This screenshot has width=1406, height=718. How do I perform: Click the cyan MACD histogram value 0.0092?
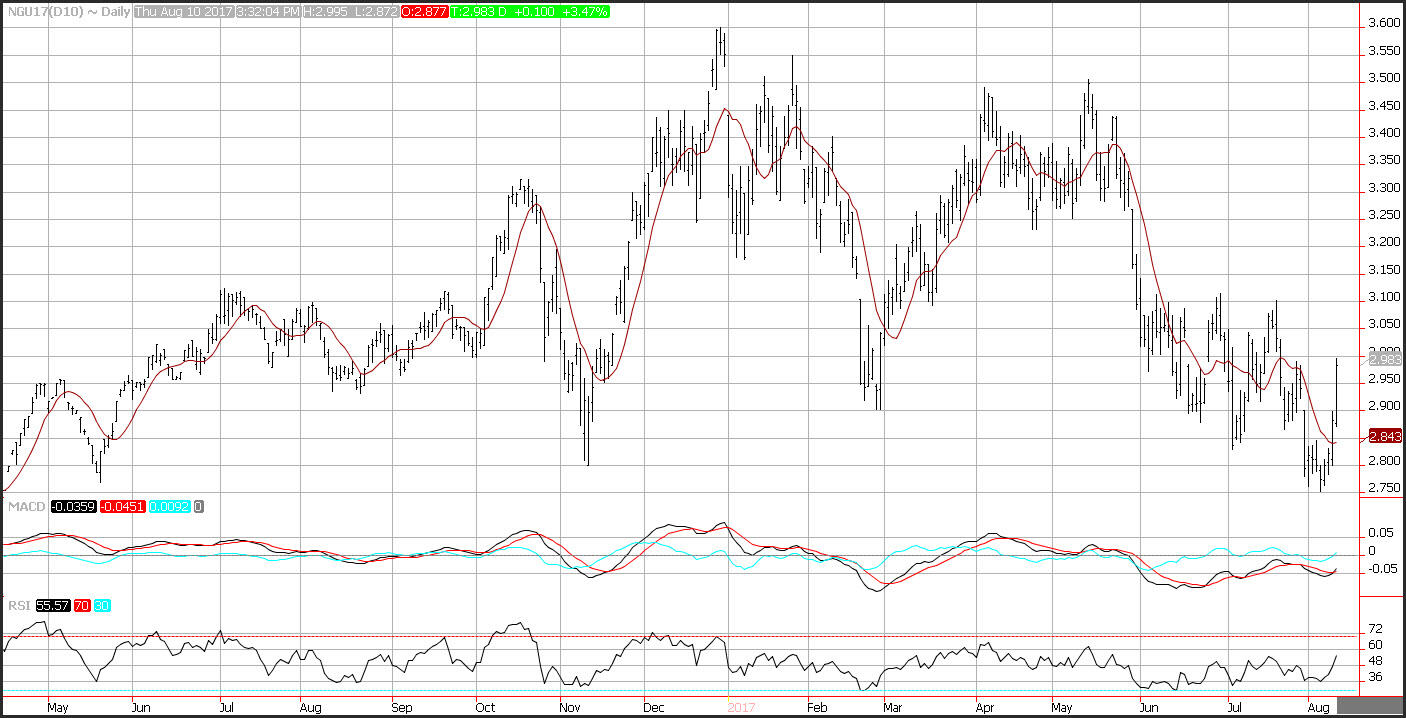(170, 507)
